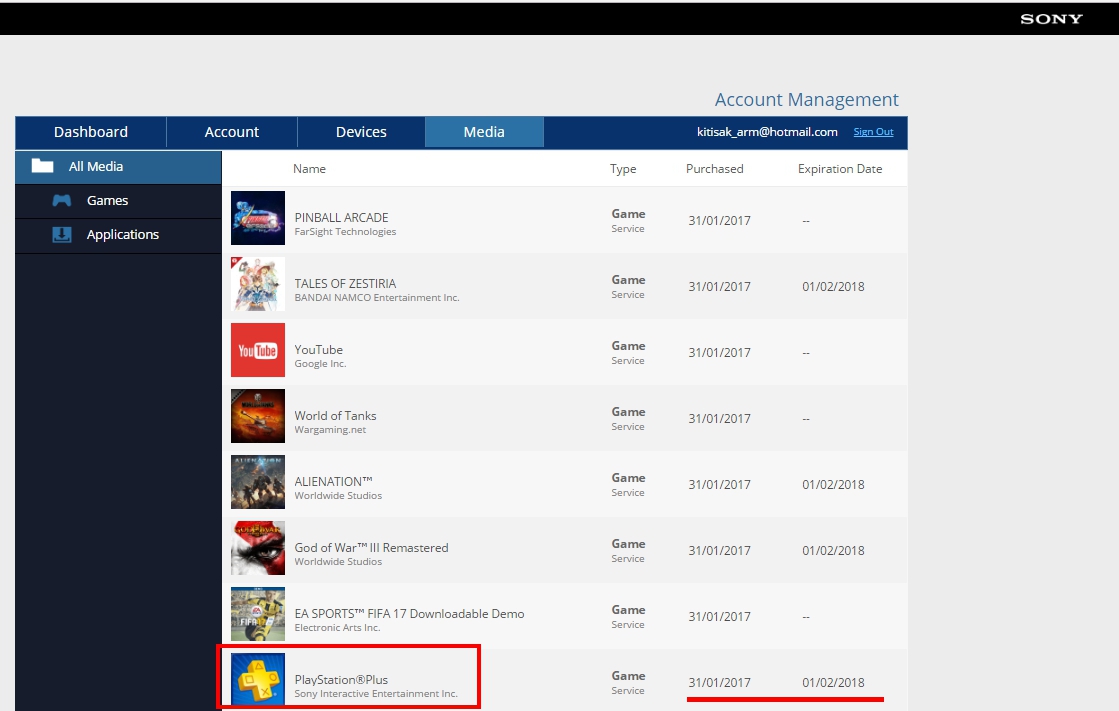The width and height of the screenshot is (1119, 711).
Task: Click PlayStation Plus expiration date 01/02/2018
Action: (x=833, y=683)
